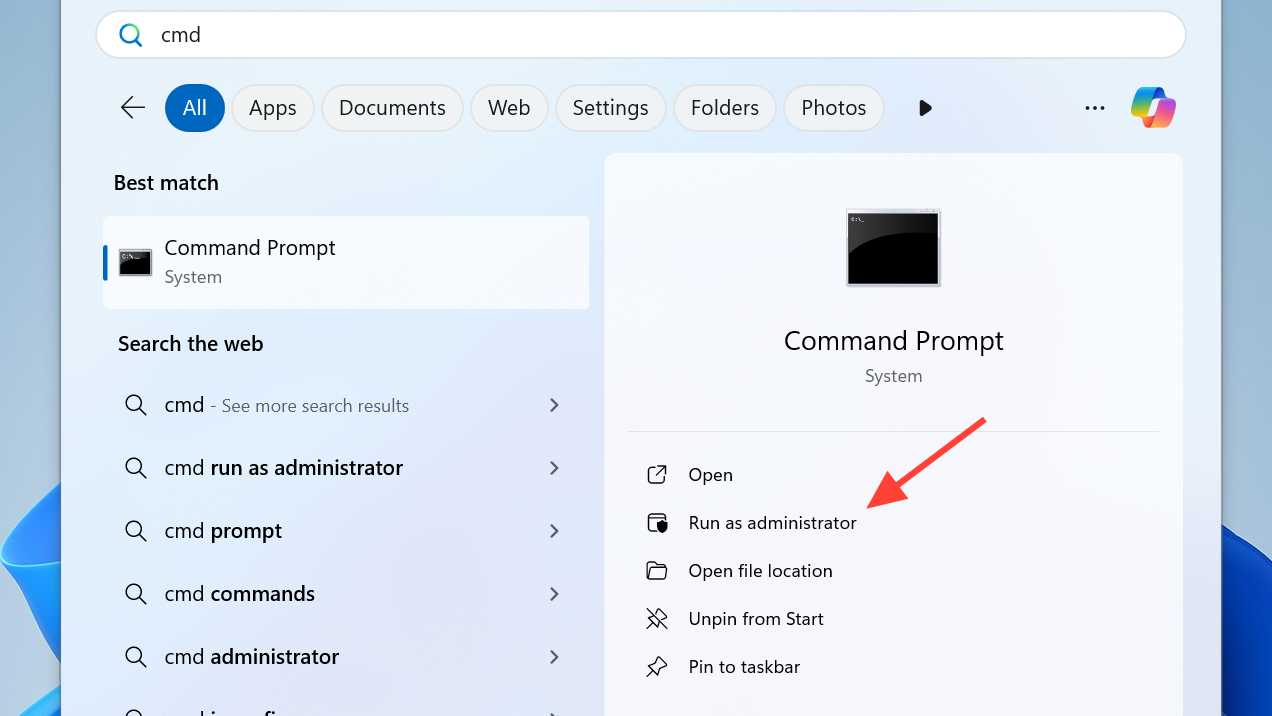Choose Unpin from Start
The width and height of the screenshot is (1272, 716).
(x=756, y=619)
